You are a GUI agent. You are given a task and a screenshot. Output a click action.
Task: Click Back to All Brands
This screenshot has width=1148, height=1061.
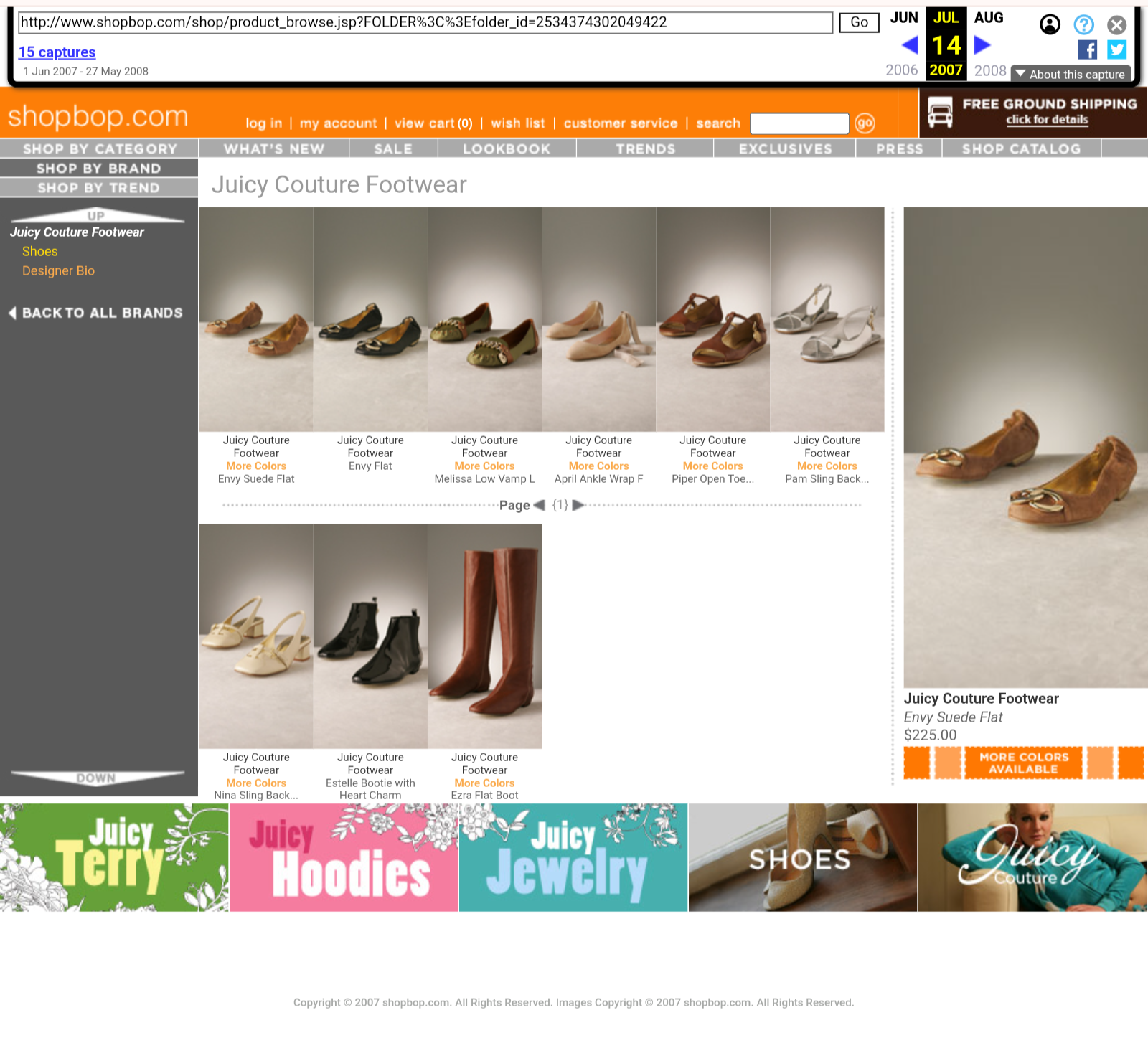tap(96, 313)
